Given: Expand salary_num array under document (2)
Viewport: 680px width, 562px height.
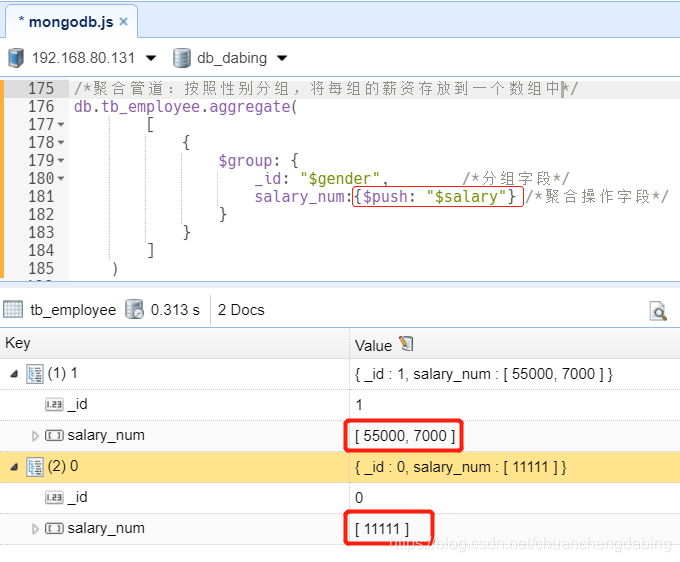Looking at the screenshot, I should click(36, 529).
